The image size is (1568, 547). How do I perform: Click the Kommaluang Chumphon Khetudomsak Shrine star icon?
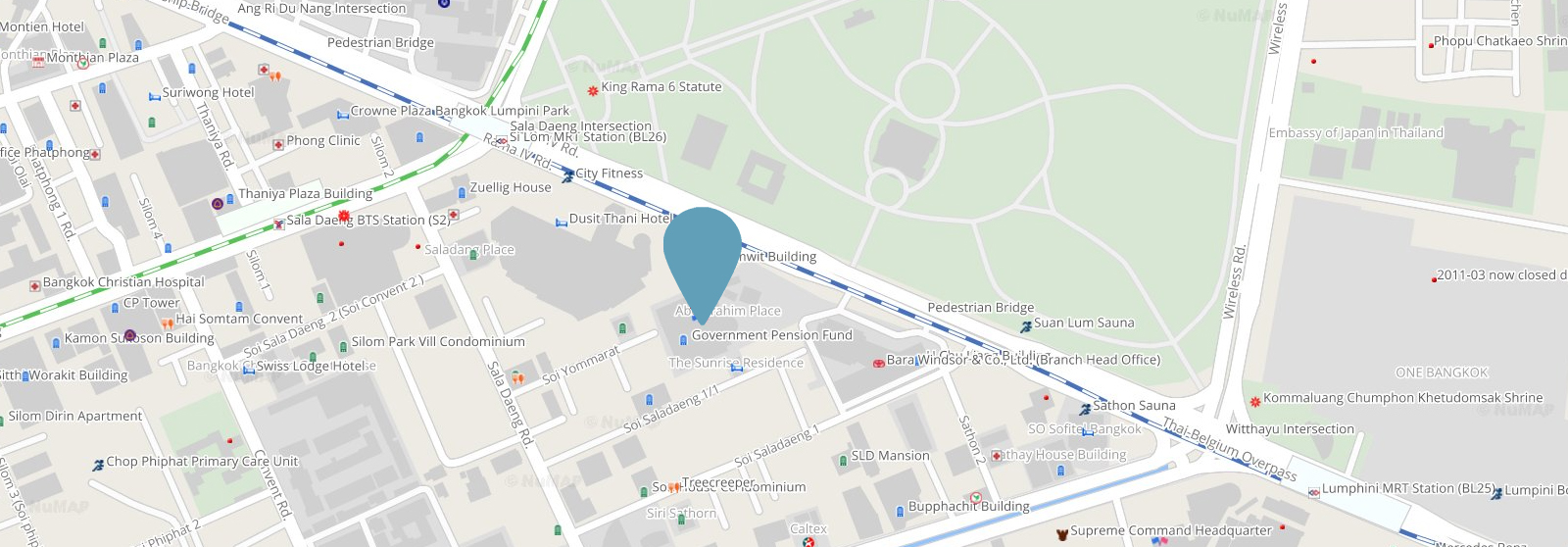pyautogui.click(x=1255, y=401)
